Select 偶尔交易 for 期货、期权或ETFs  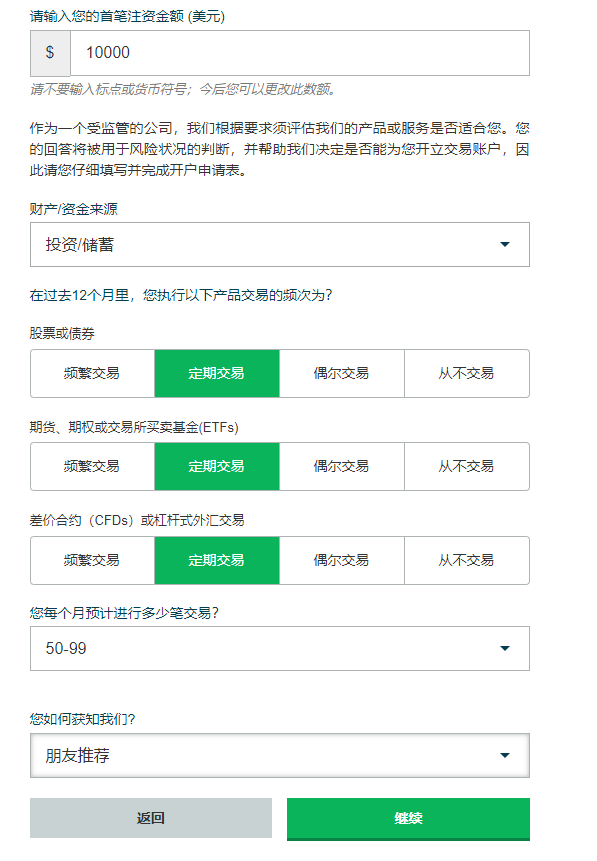point(341,466)
